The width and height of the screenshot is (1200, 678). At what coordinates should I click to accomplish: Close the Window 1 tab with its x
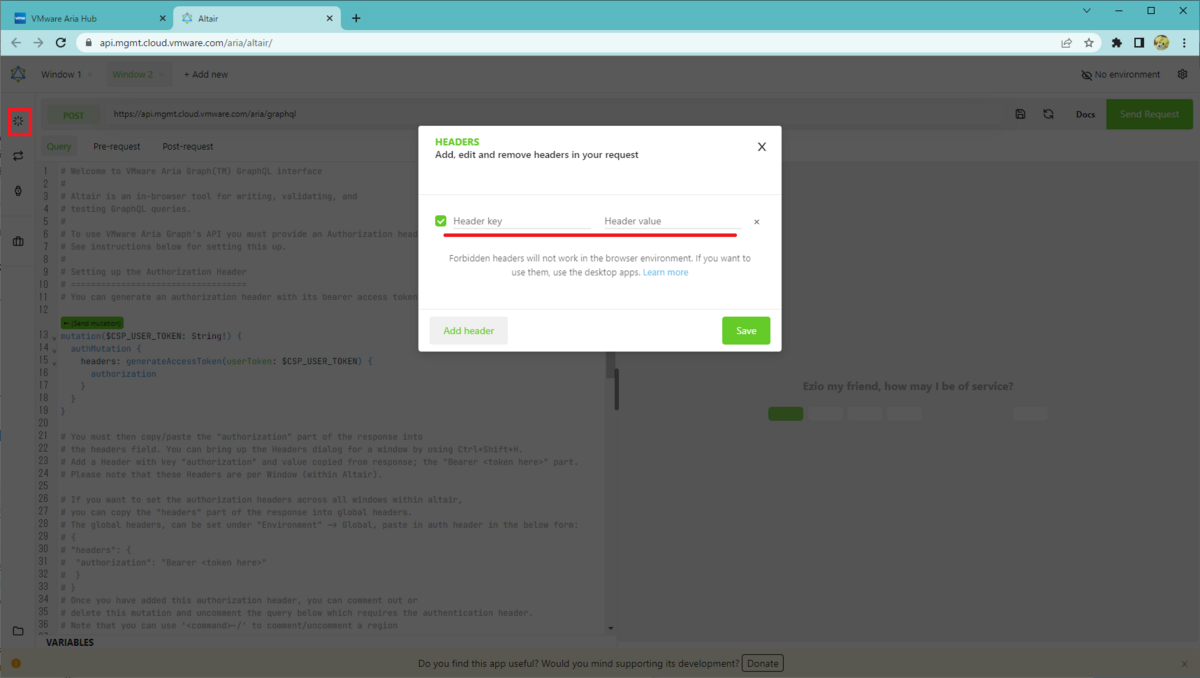pyautogui.click(x=90, y=75)
